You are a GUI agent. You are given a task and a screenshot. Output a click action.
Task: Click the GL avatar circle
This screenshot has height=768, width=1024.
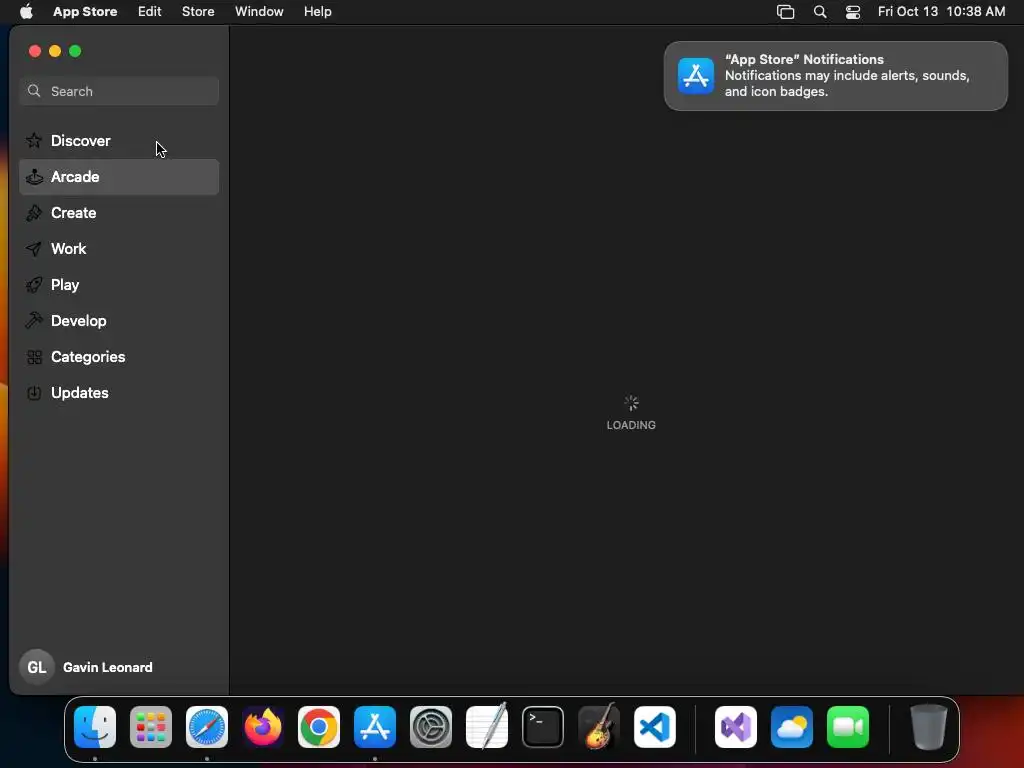37,667
